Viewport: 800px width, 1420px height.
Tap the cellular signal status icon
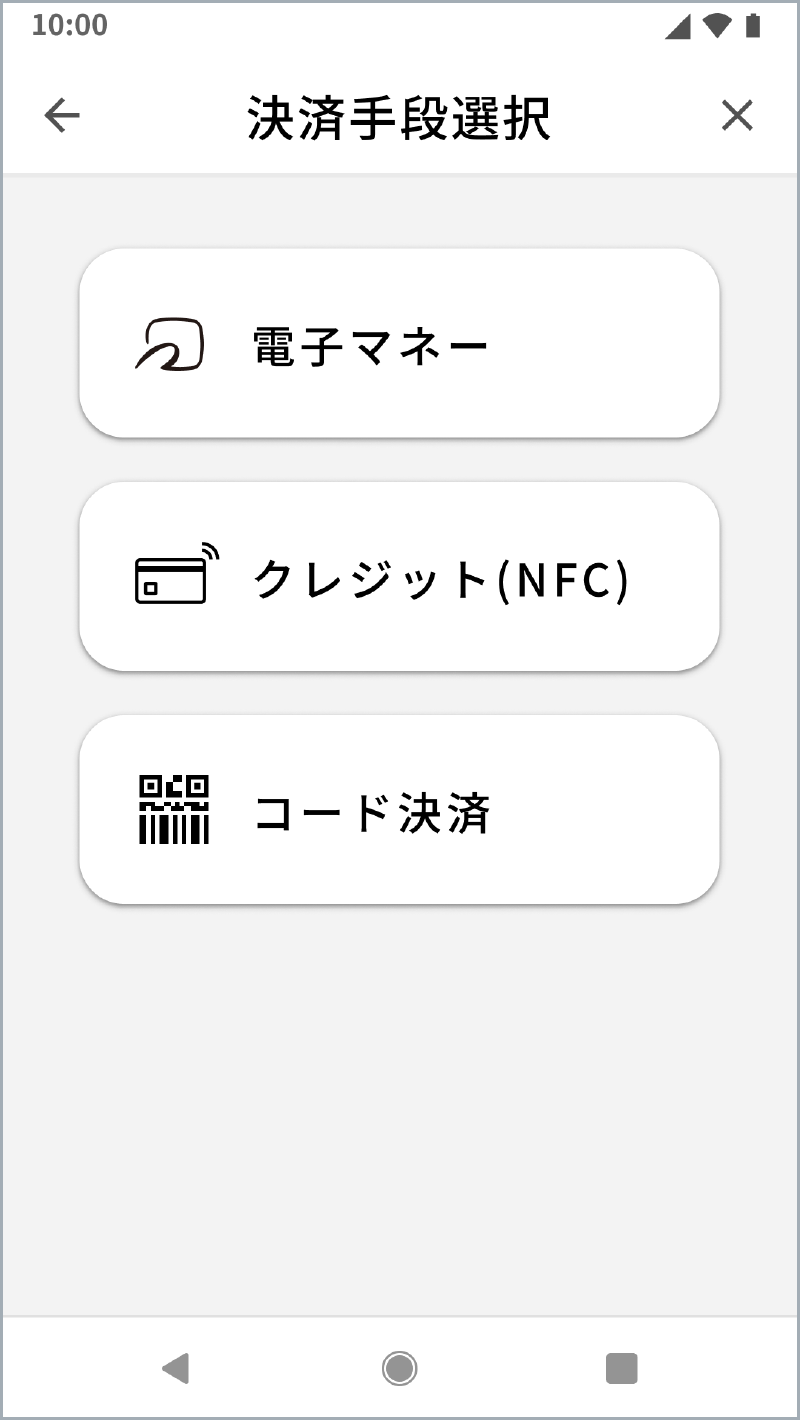pos(678,27)
